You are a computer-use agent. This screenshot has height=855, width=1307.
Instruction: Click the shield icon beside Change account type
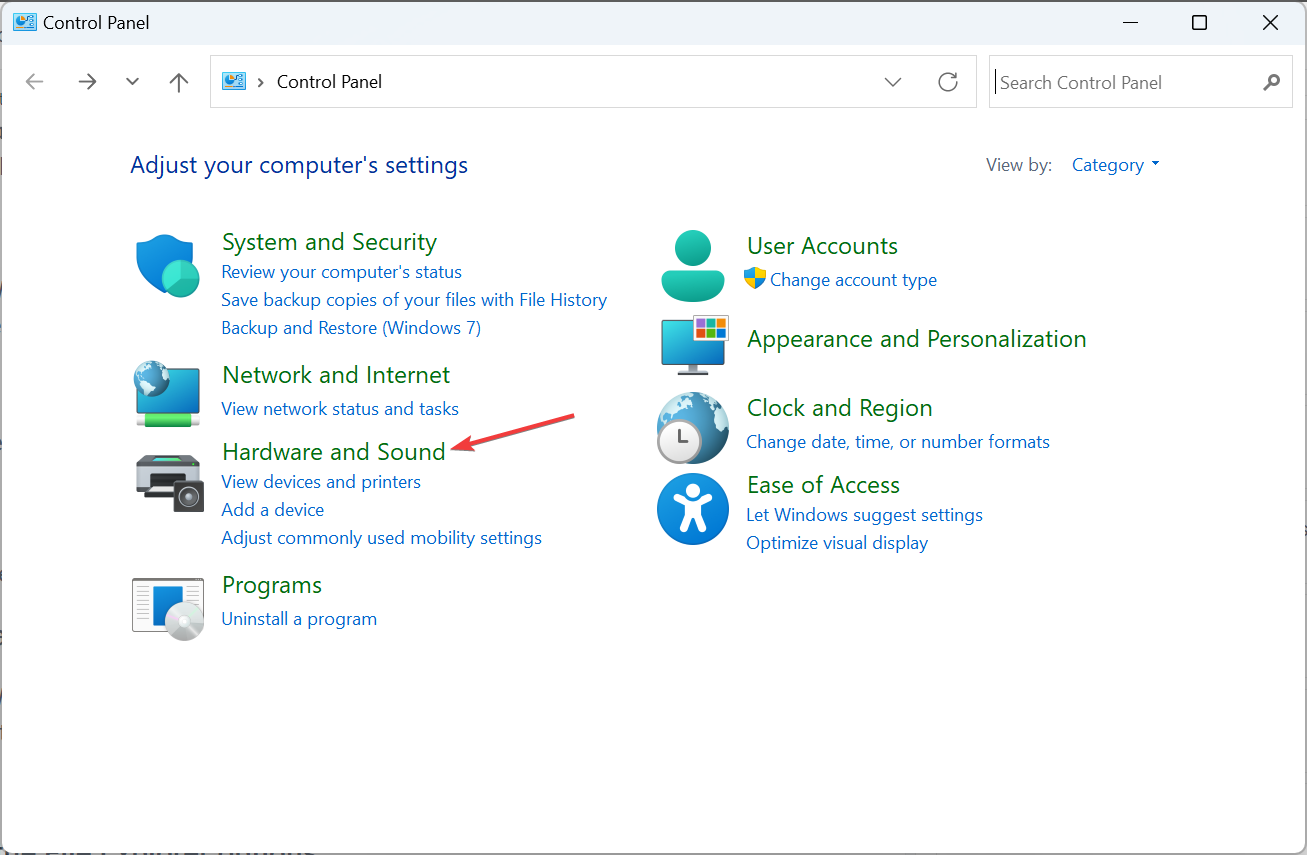pyautogui.click(x=755, y=279)
